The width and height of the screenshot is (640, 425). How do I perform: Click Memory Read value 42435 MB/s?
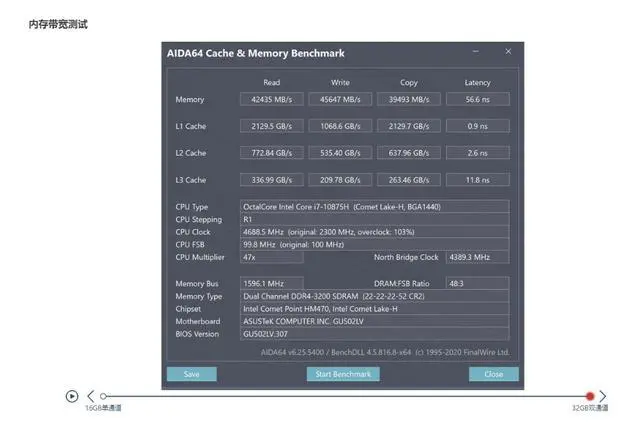(272, 99)
